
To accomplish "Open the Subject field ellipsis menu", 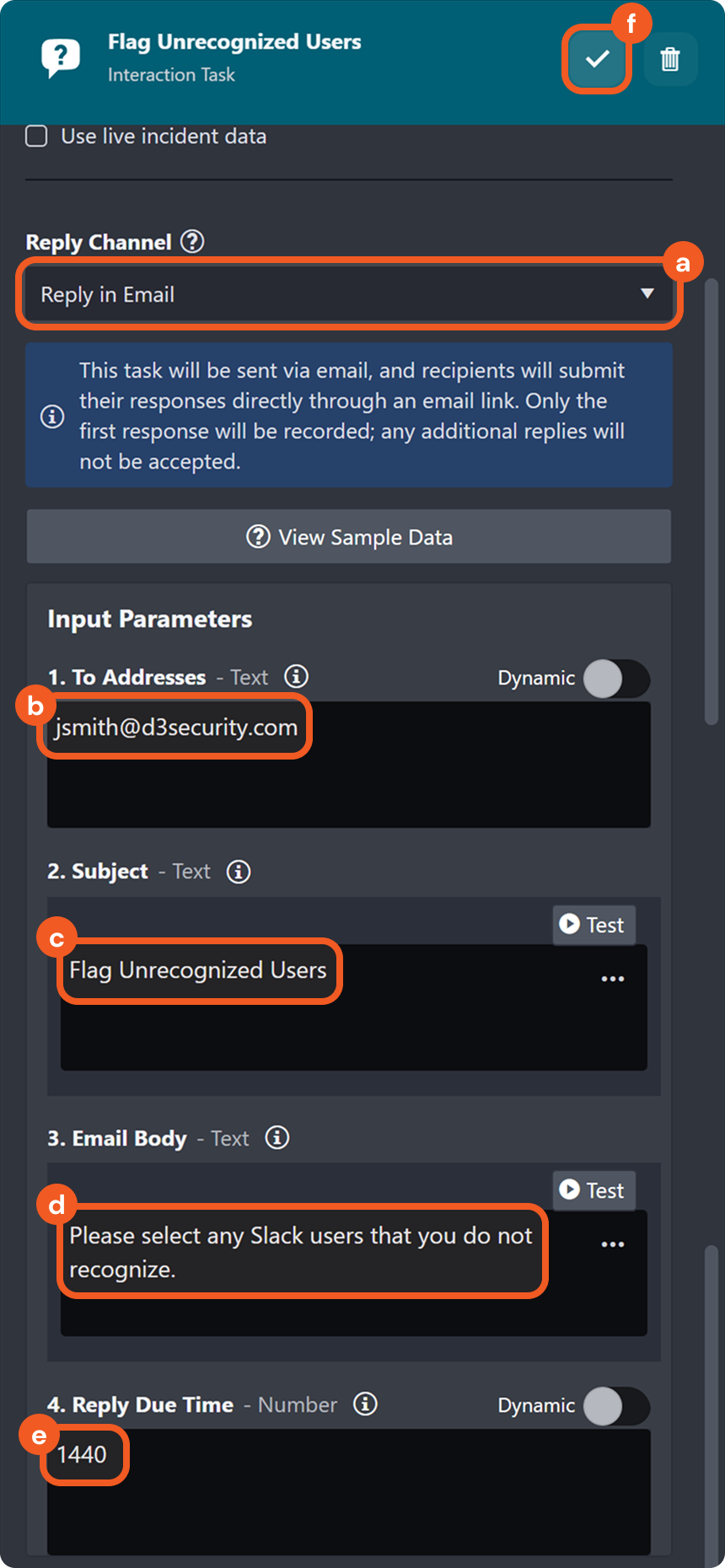I will (x=613, y=979).
